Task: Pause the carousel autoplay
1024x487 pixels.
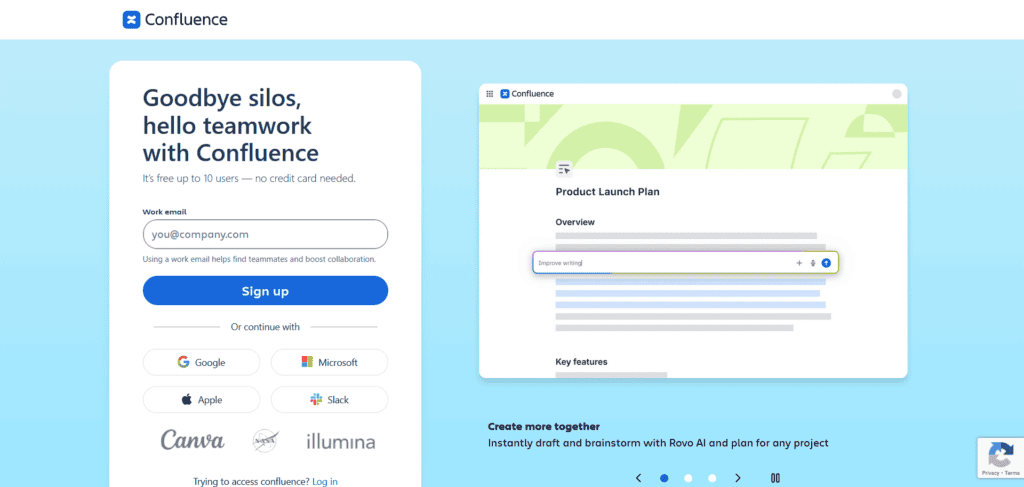Action: (x=776, y=478)
